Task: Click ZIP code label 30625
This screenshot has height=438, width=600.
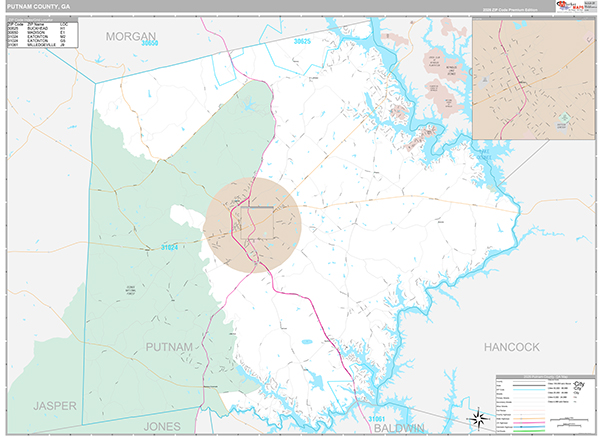Action: pos(302,41)
